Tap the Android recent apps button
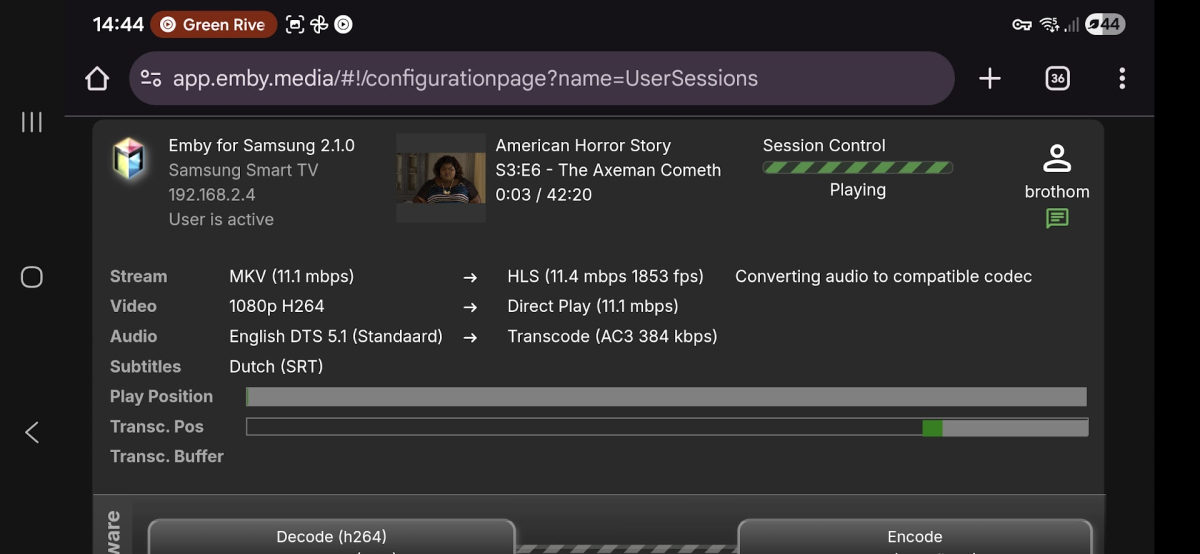The image size is (1200, 554). (32, 122)
